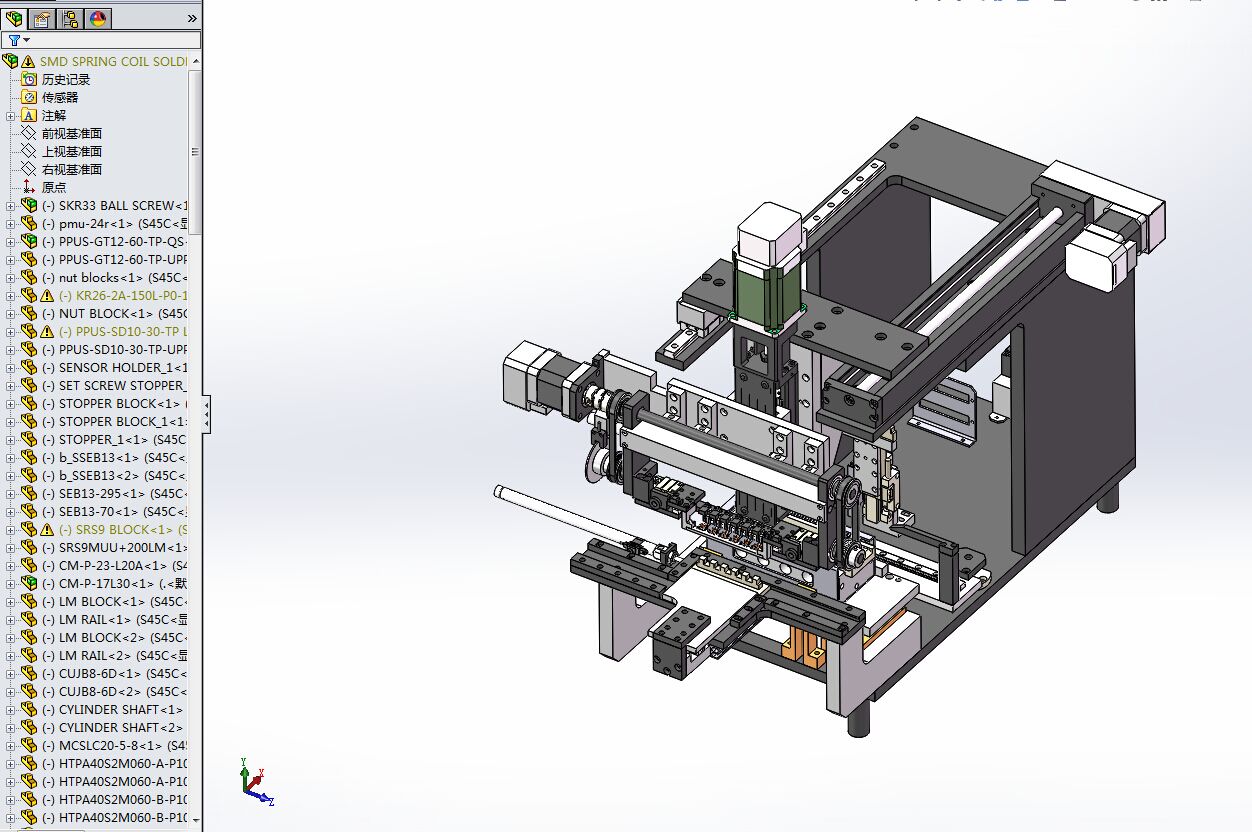Switch to the PropertyManager tab
The height and width of the screenshot is (832, 1252).
[x=42, y=18]
